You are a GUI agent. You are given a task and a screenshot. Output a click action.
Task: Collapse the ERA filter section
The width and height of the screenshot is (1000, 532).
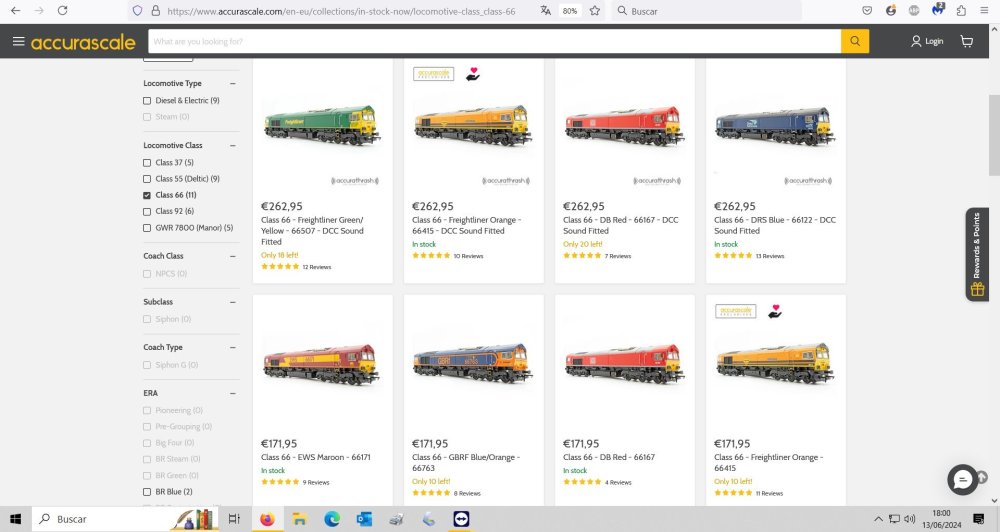pyautogui.click(x=233, y=393)
